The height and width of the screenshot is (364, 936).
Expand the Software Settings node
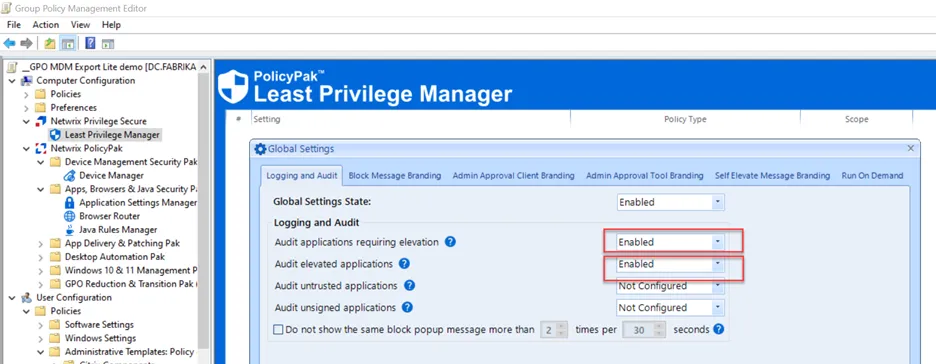pyautogui.click(x=41, y=325)
